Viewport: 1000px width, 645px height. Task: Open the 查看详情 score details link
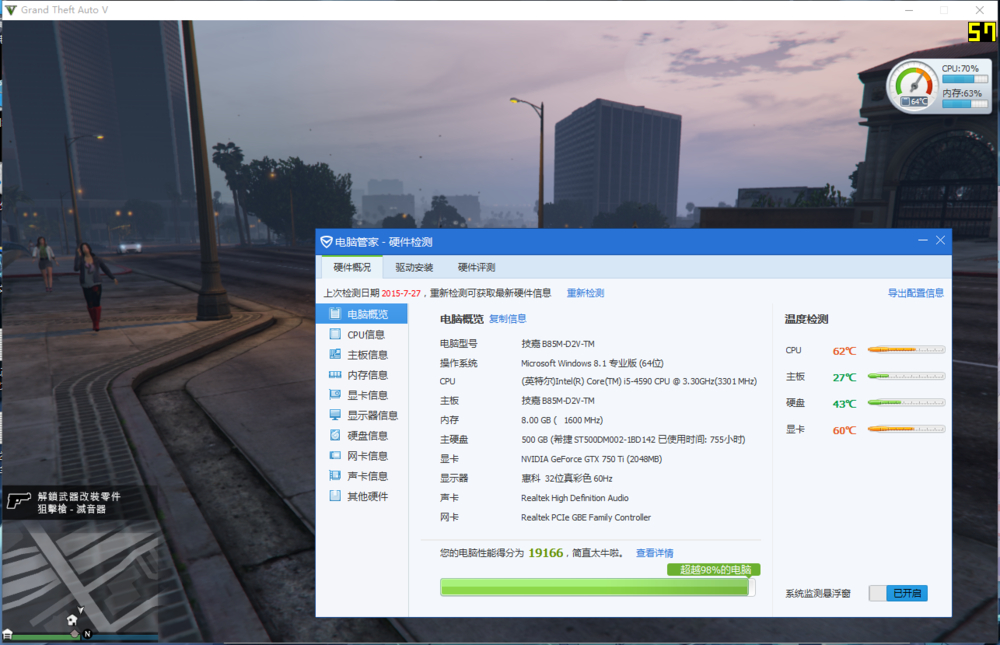click(x=654, y=553)
